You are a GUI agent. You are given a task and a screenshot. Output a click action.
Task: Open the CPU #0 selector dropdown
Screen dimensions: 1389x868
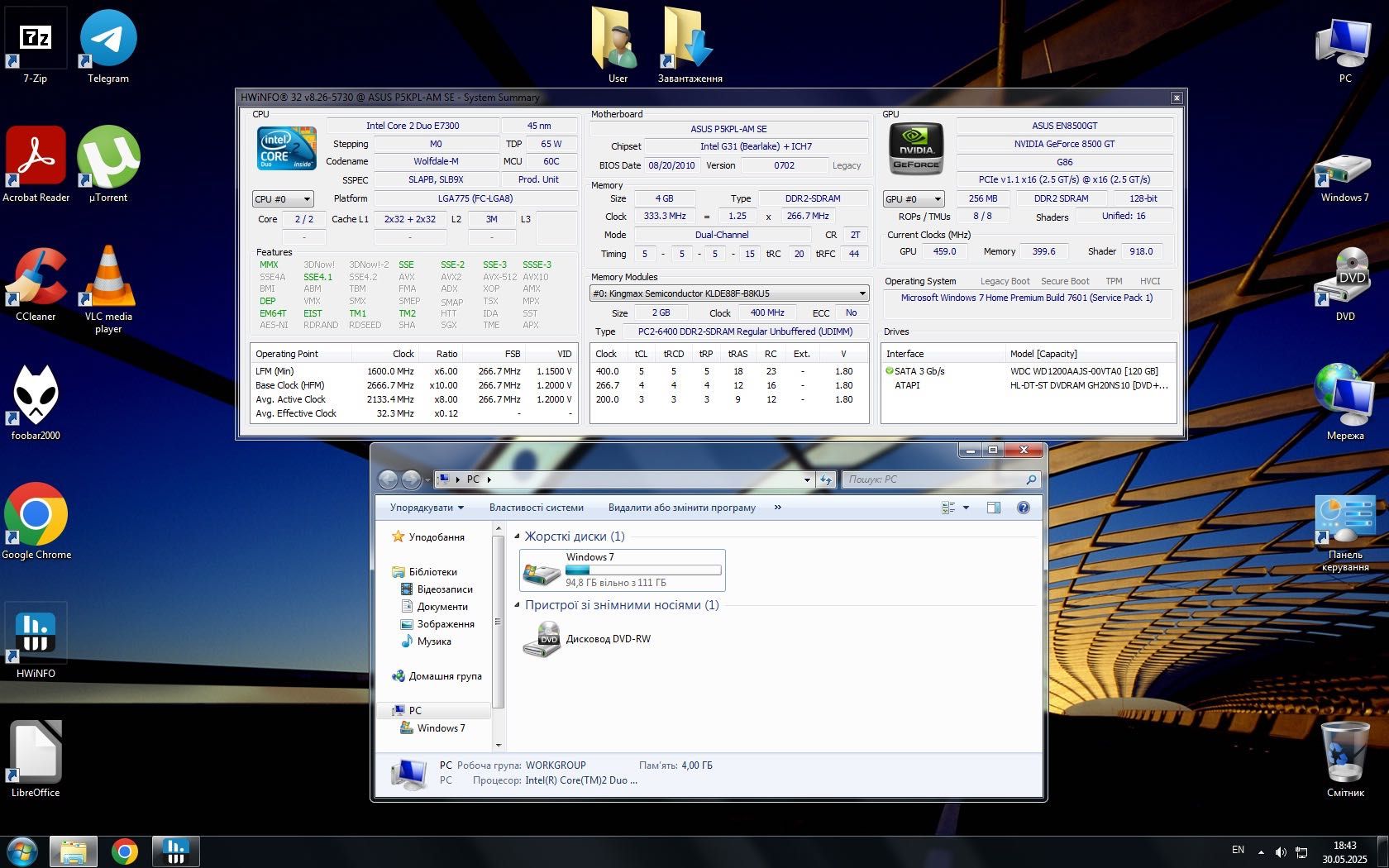point(283,199)
